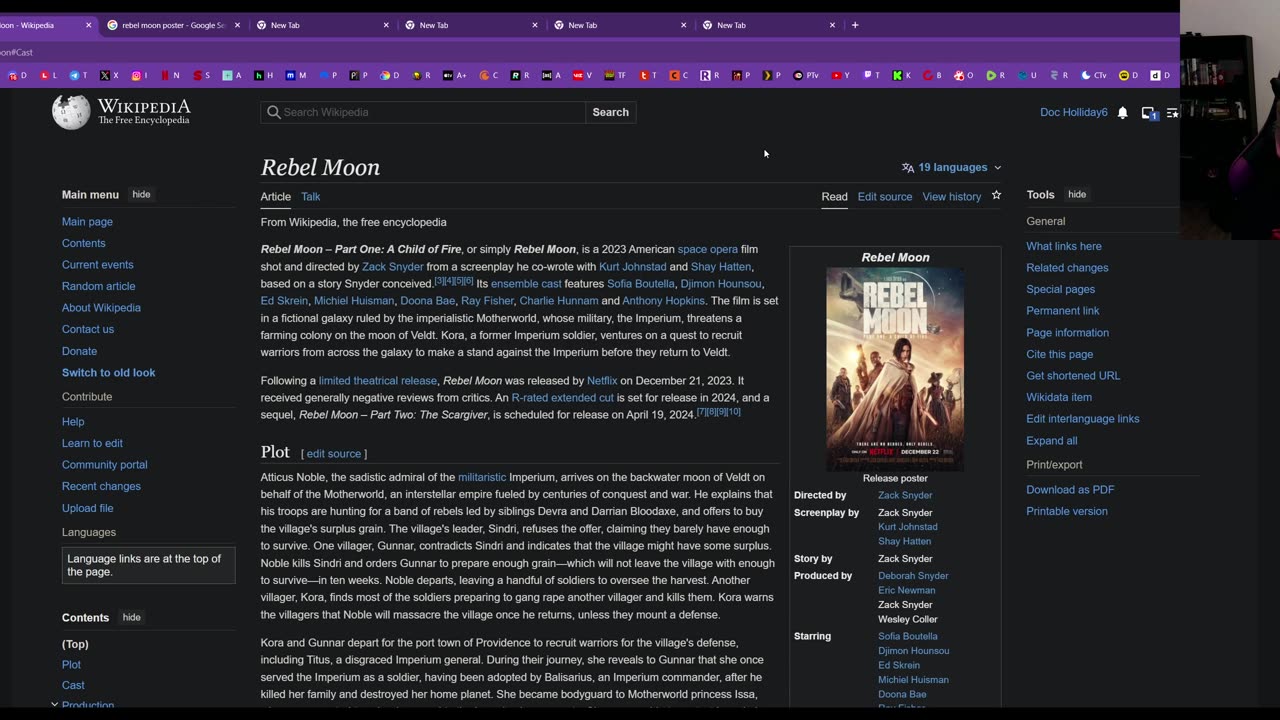Viewport: 1280px width, 720px height.
Task: Open 'Cite this page' tool
Action: [1059, 354]
